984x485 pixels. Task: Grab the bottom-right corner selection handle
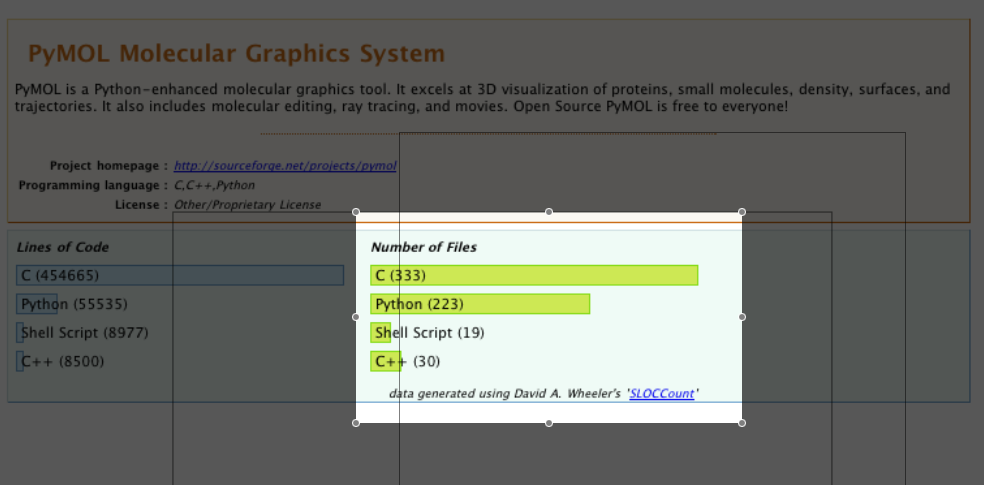742,423
